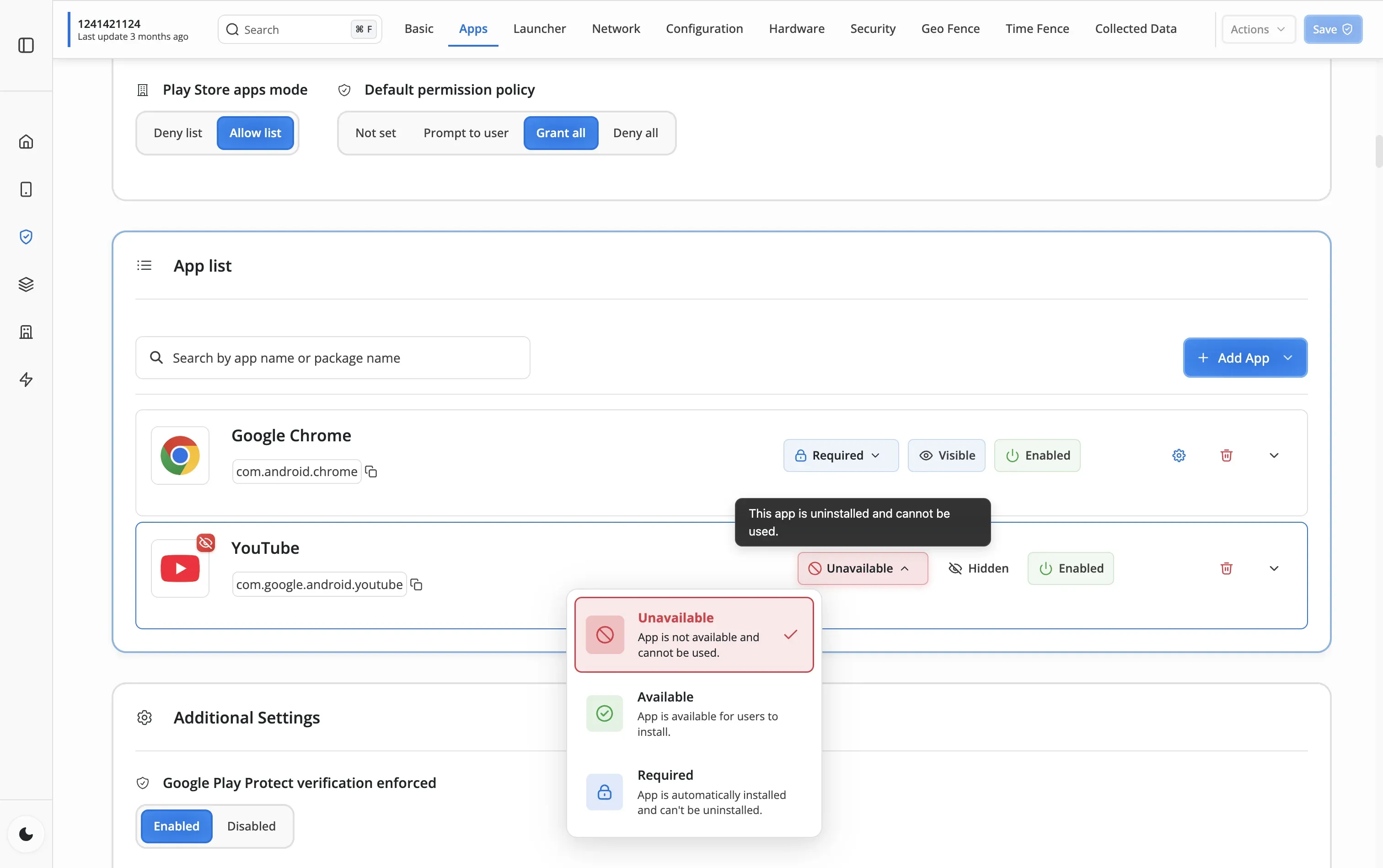Delete YouTube with trash icon
Image resolution: width=1383 pixels, height=868 pixels.
click(x=1226, y=568)
